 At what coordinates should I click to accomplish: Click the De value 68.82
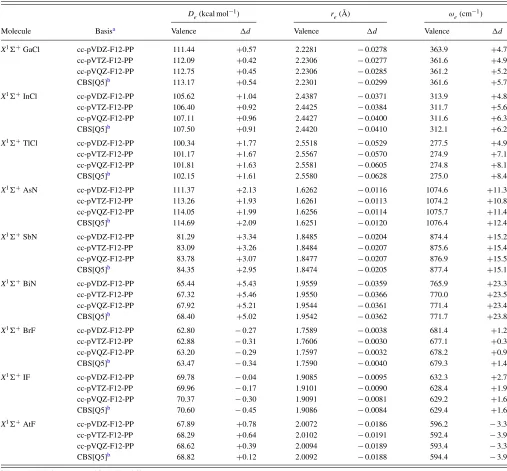pos(186,457)
